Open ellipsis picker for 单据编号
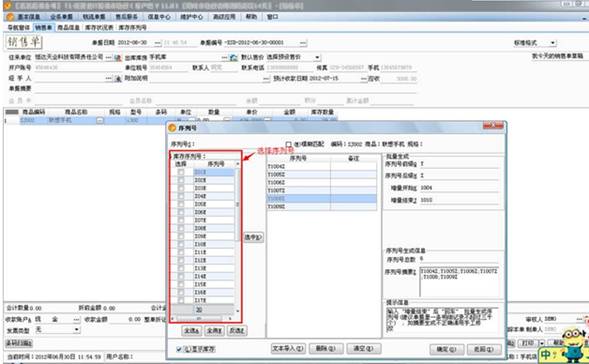589x364 pixels. pos(303,43)
